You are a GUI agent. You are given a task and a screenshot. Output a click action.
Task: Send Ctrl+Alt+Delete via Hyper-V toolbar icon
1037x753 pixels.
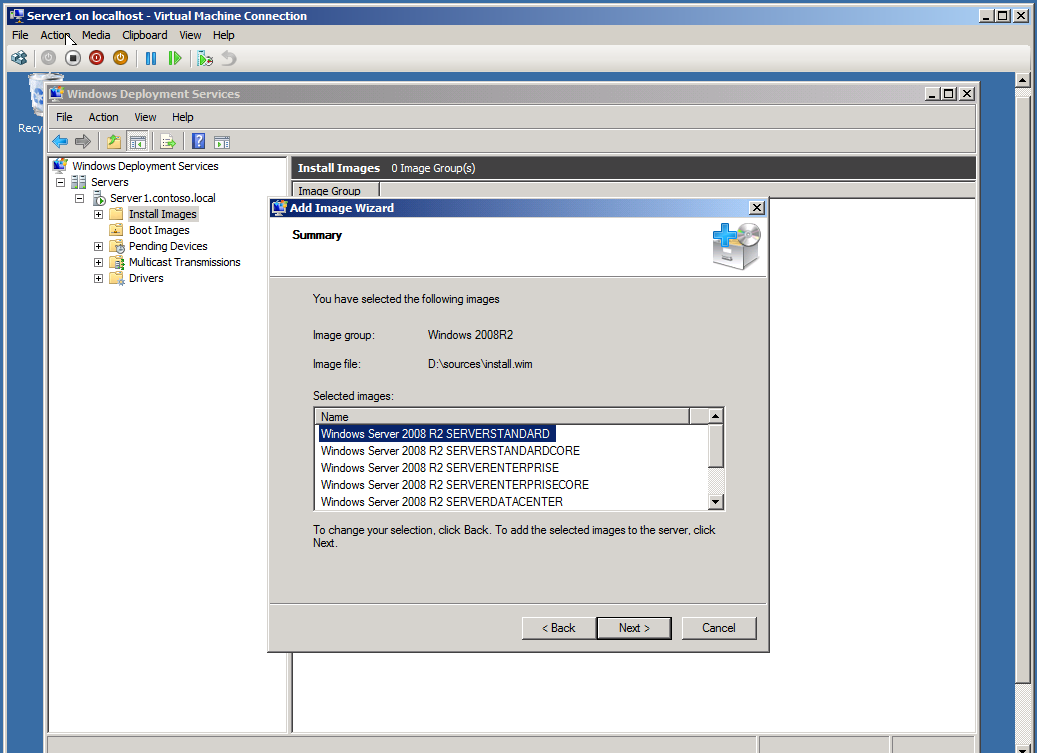click(19, 58)
